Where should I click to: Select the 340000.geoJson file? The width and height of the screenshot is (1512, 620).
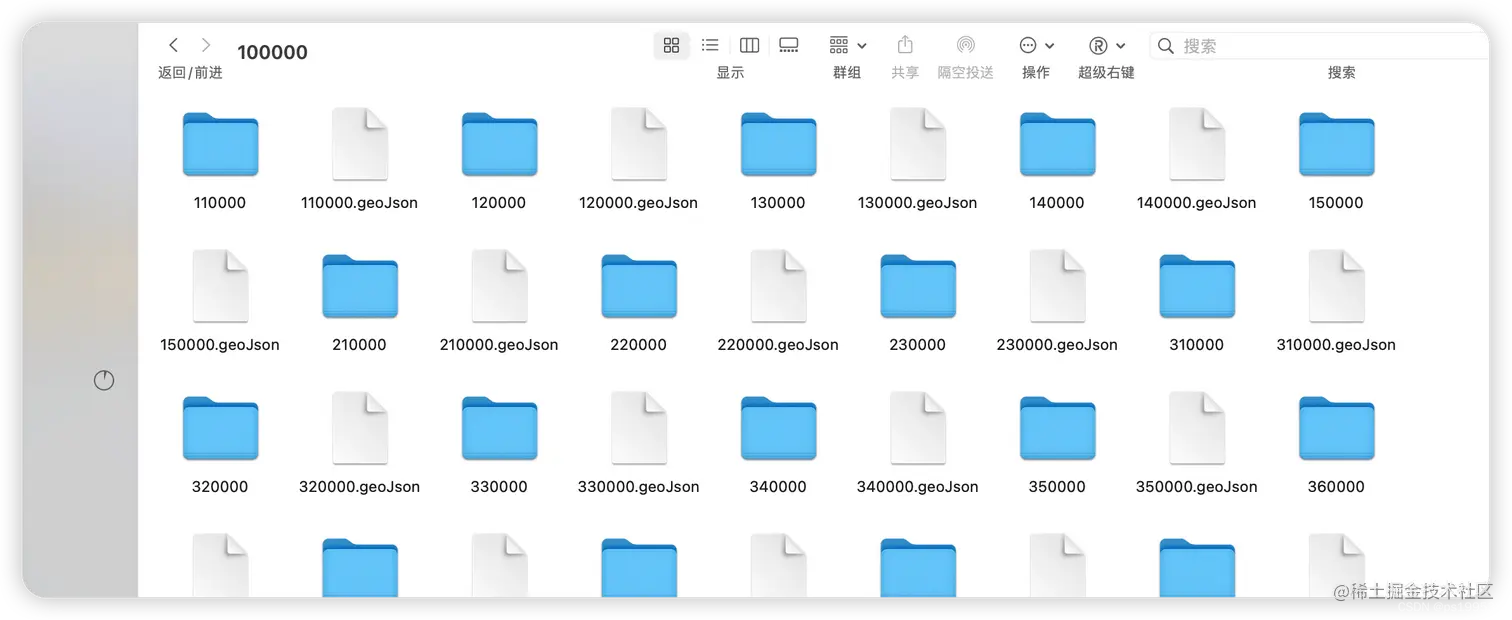(x=918, y=429)
